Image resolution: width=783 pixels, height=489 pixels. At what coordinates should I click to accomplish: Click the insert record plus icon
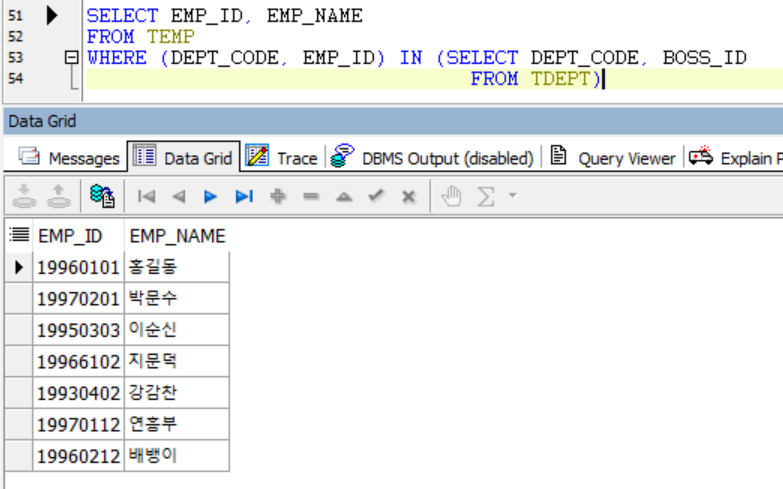coord(278,196)
